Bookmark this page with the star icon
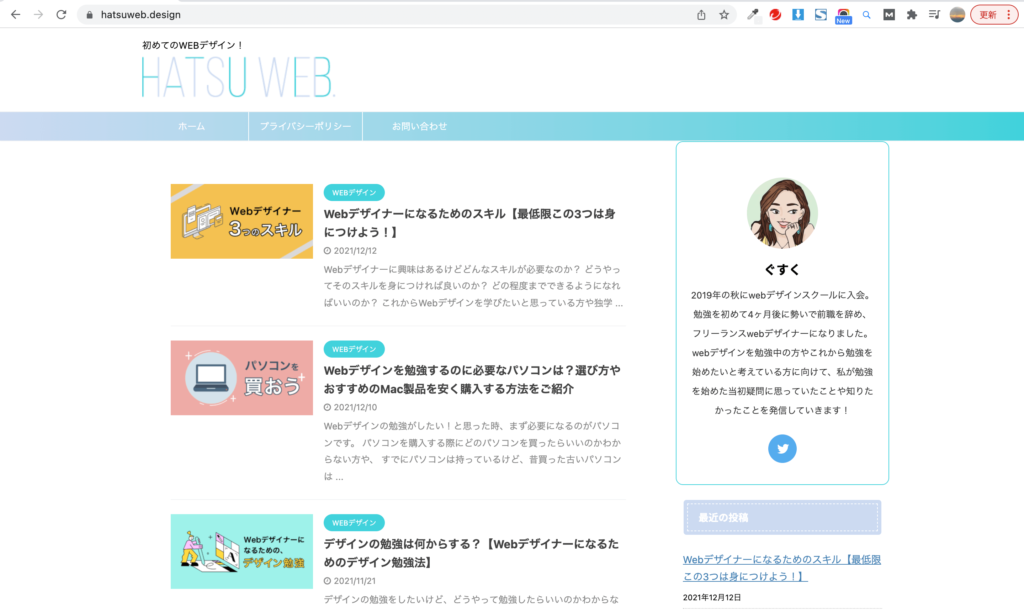1024x612 pixels. [x=724, y=14]
